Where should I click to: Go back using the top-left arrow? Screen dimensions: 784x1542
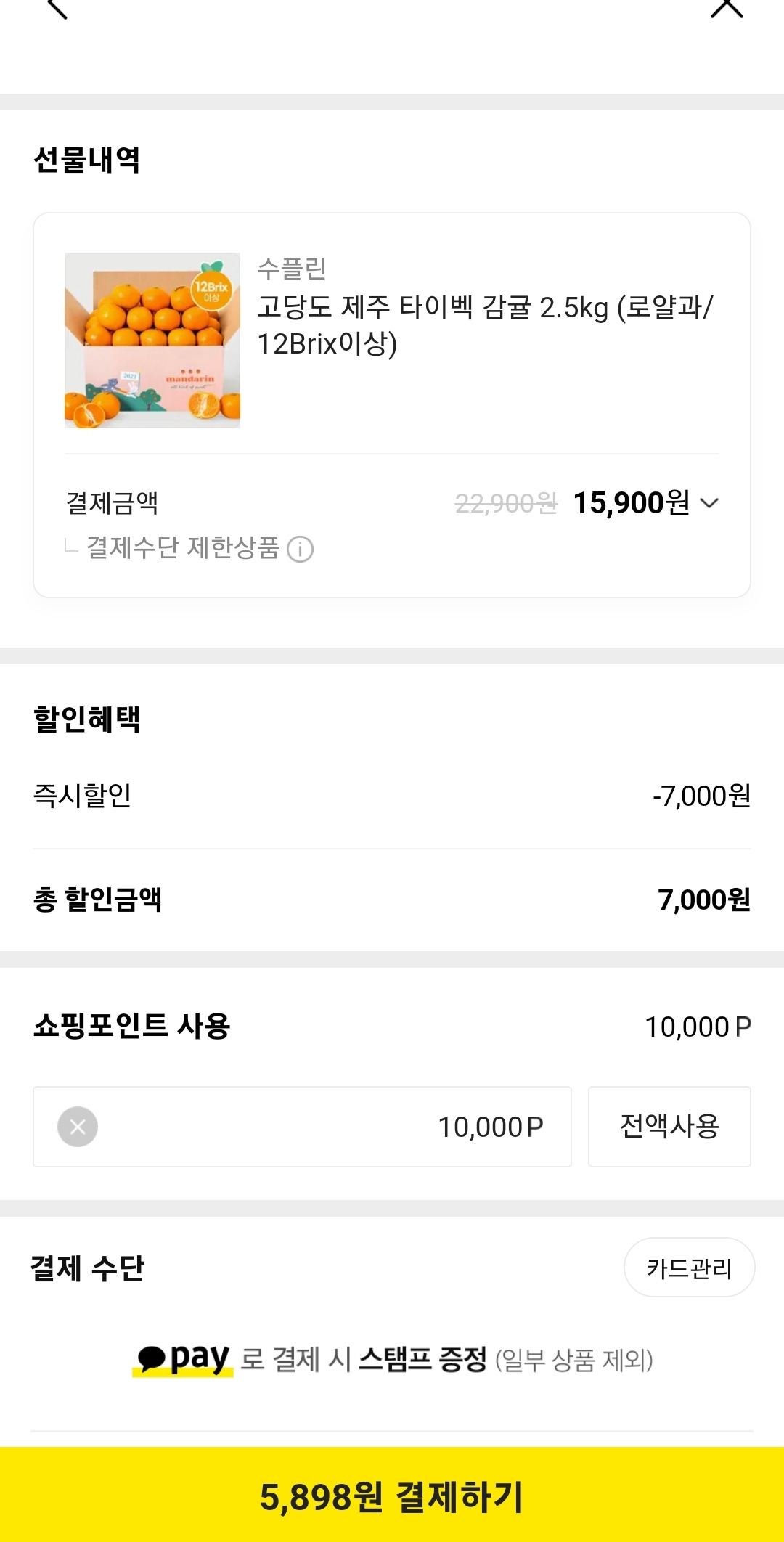pos(57,9)
